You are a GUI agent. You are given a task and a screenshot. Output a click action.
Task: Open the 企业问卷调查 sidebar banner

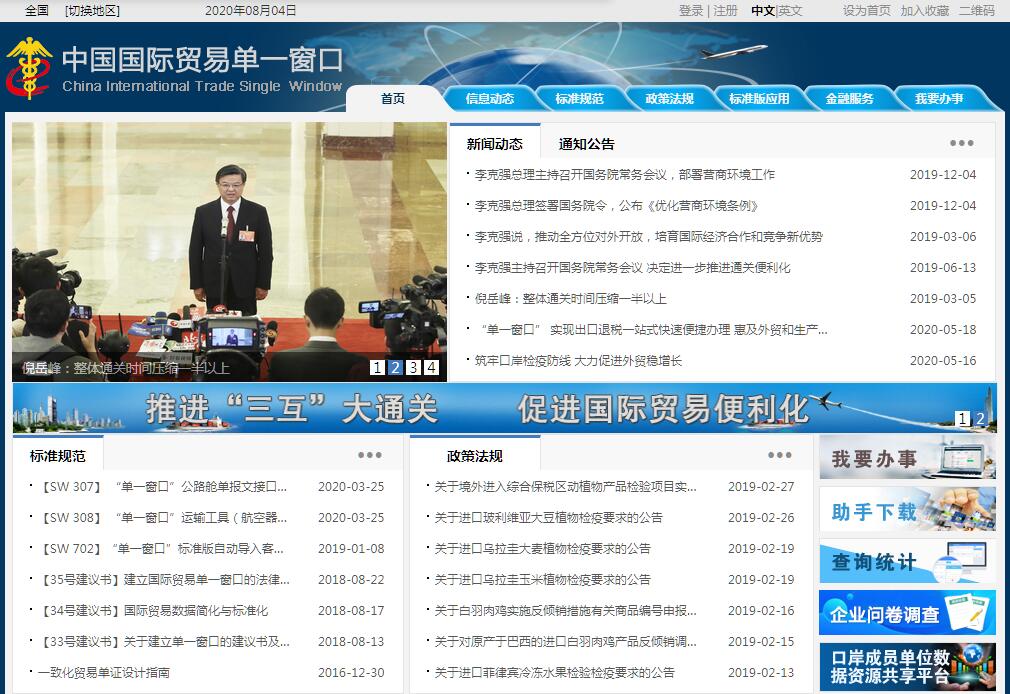point(907,613)
